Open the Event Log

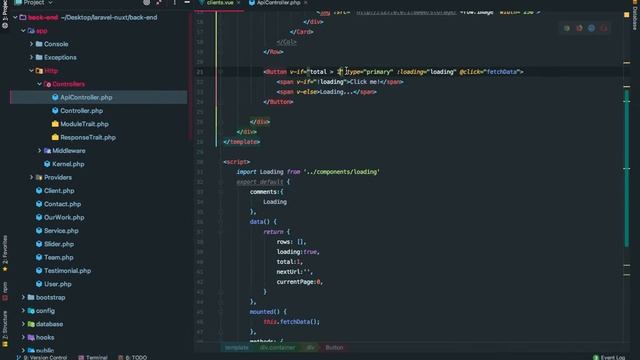pos(609,357)
